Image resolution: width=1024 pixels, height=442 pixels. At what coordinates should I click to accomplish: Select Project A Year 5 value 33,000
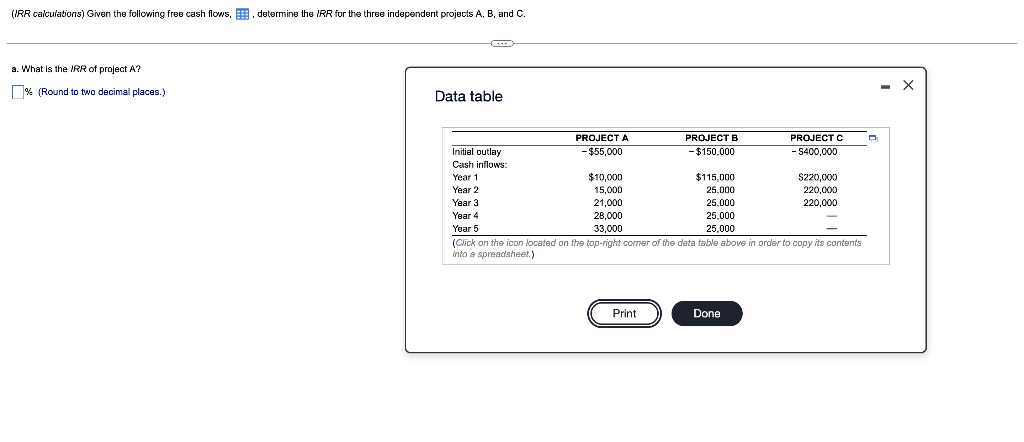click(x=608, y=229)
